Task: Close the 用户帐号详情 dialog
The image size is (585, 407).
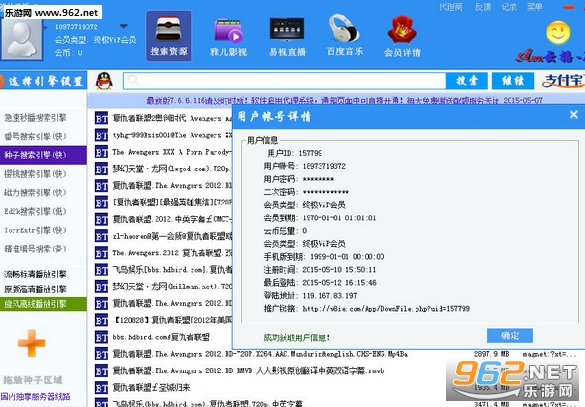Action: tap(574, 115)
